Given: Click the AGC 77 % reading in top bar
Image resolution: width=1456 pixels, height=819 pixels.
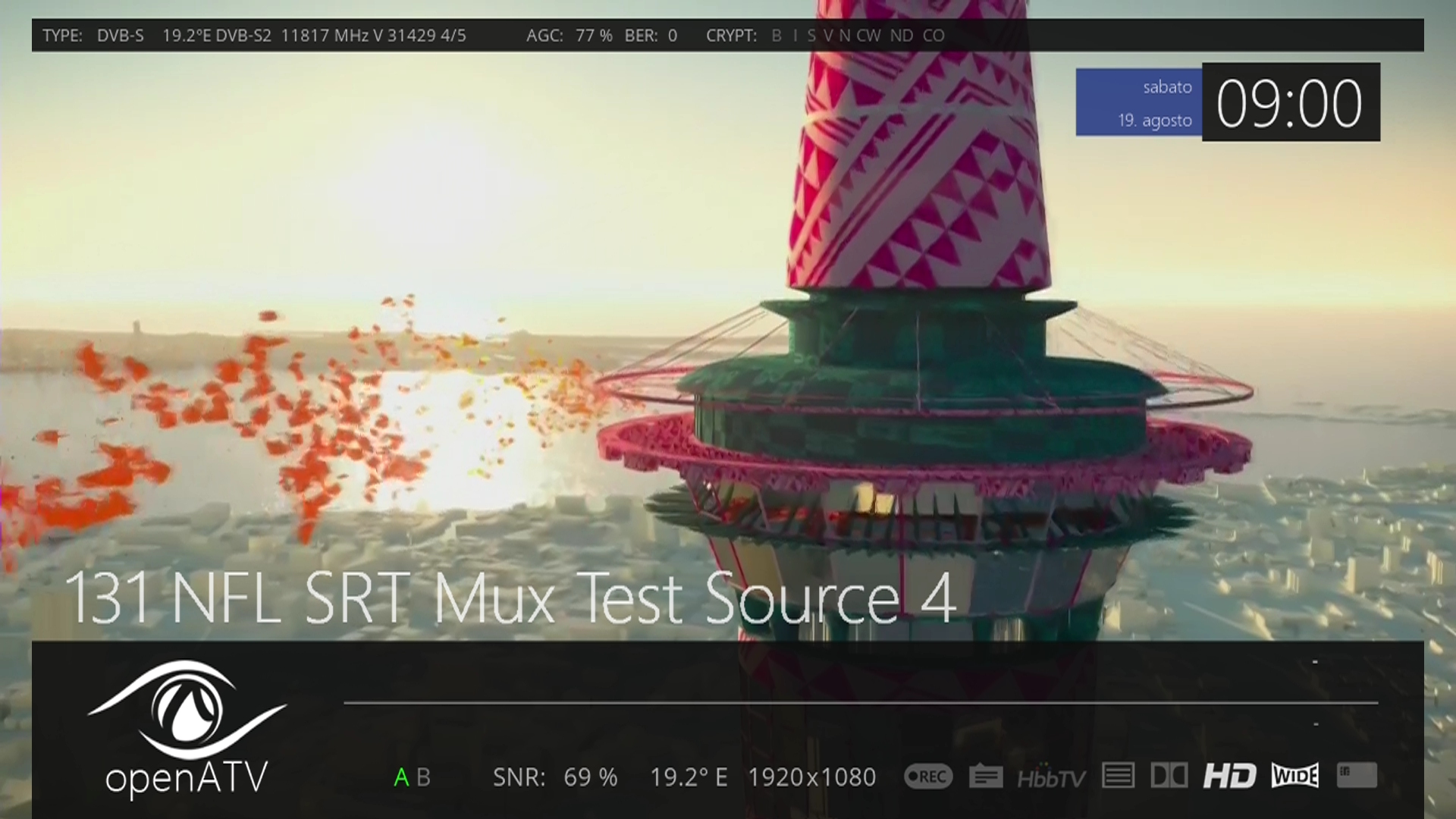Looking at the screenshot, I should point(569,36).
